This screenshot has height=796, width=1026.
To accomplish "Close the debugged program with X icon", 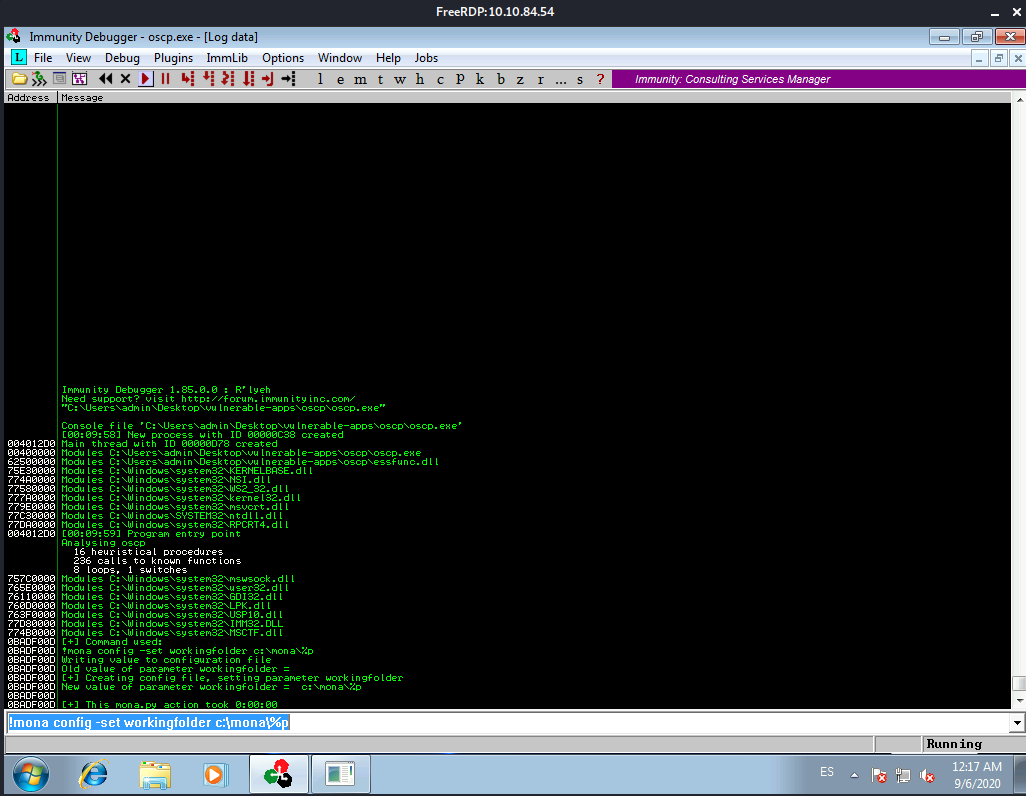I will (126, 79).
